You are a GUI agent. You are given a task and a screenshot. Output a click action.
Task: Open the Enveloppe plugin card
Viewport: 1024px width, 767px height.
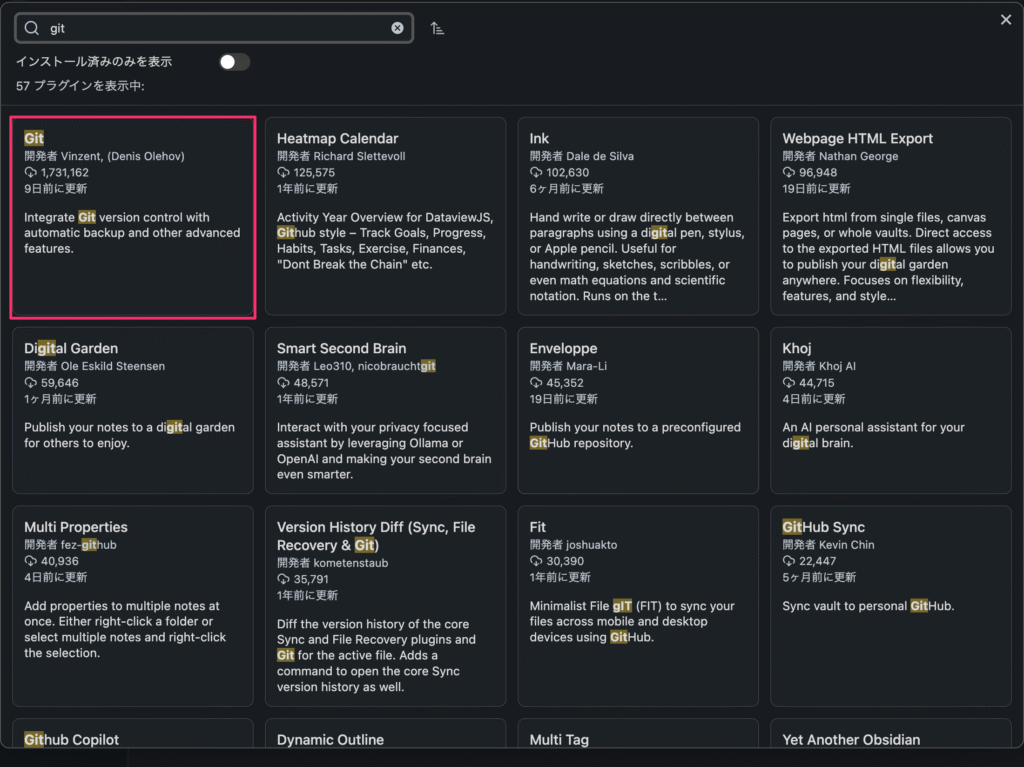pos(638,410)
